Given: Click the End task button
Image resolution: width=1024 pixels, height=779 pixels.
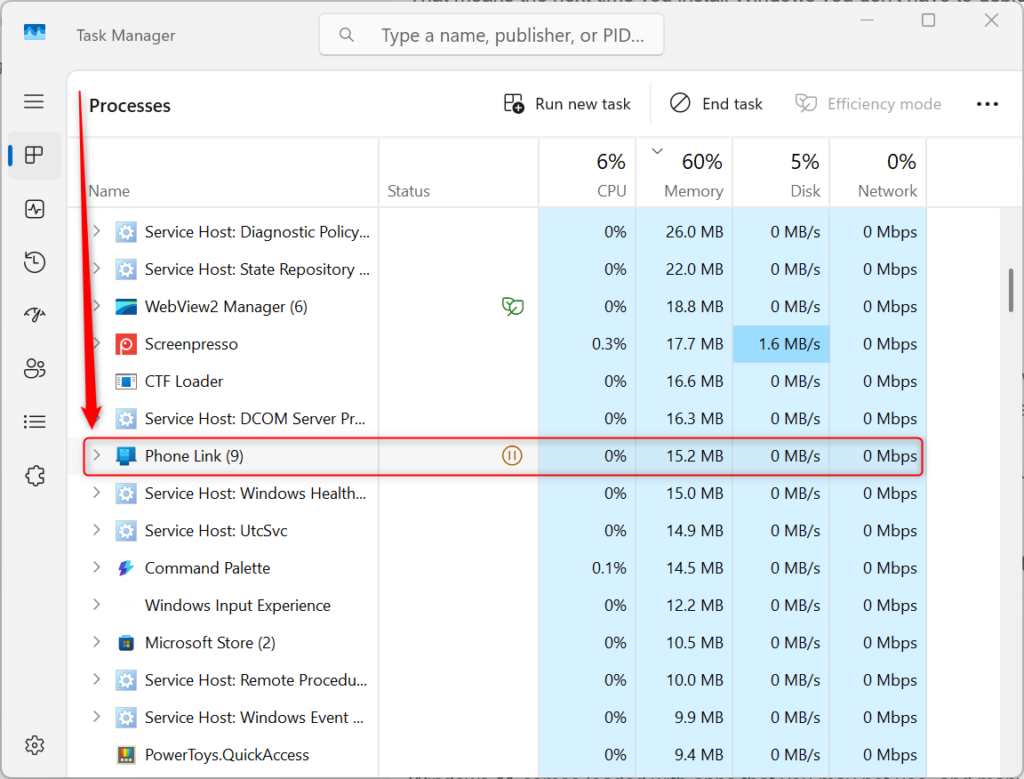Looking at the screenshot, I should (716, 103).
